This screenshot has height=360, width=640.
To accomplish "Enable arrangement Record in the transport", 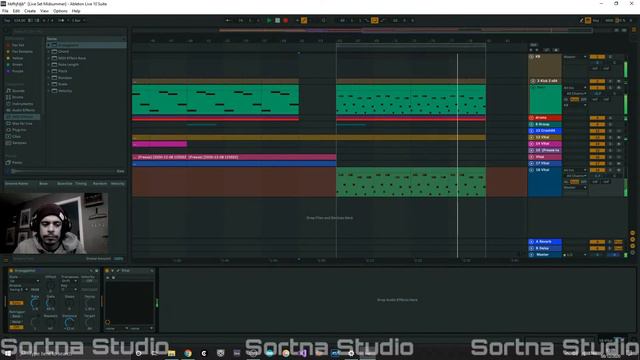I will click(286, 20).
